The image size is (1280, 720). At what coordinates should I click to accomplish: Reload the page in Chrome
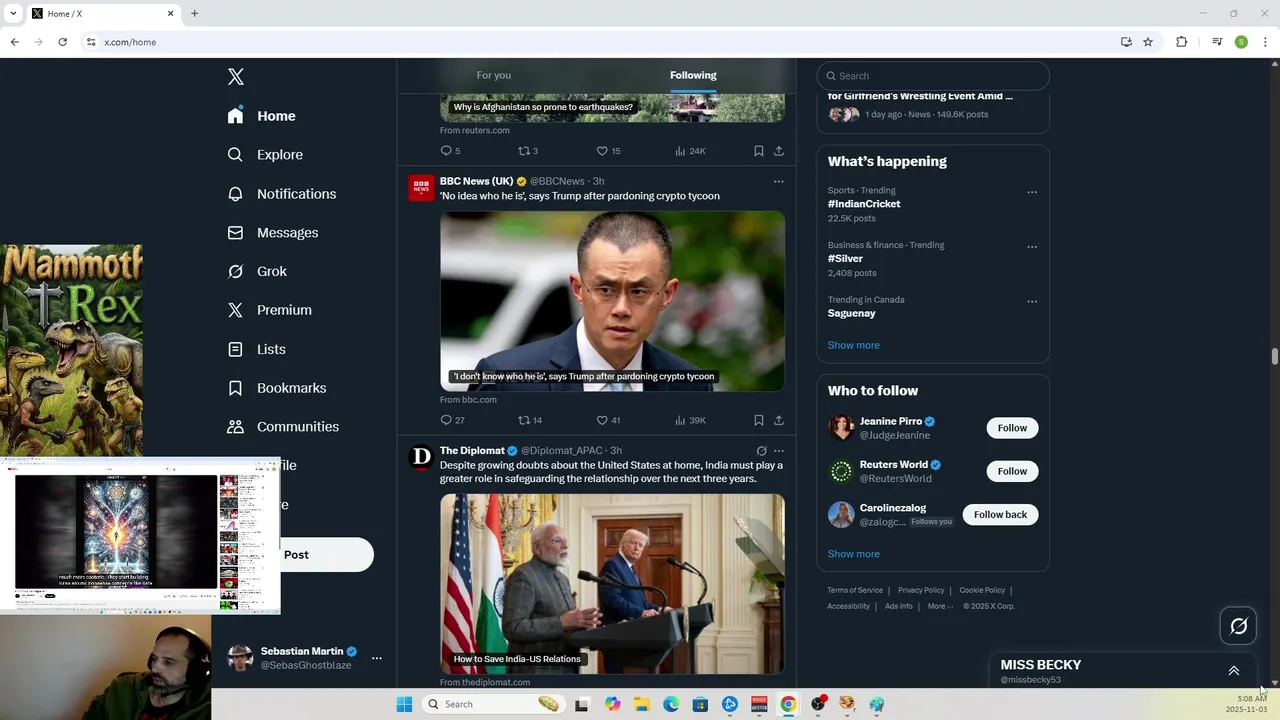point(62,42)
